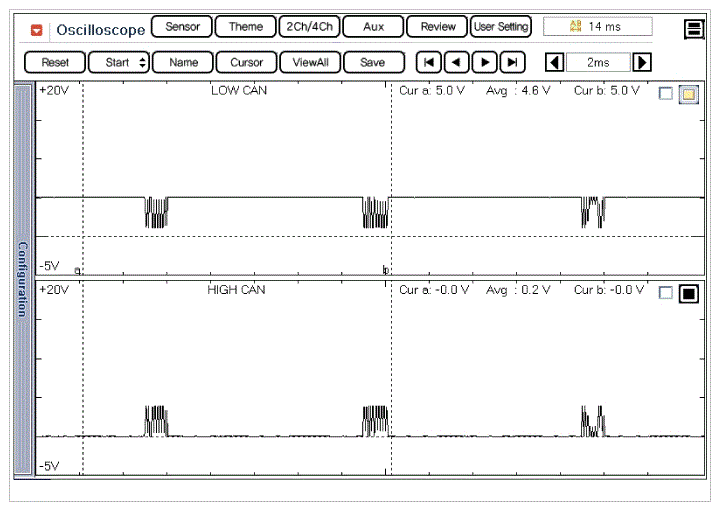This screenshot has width=720, height=511.
Task: Click the 14 ms cursor interval readout
Action: [x=597, y=27]
